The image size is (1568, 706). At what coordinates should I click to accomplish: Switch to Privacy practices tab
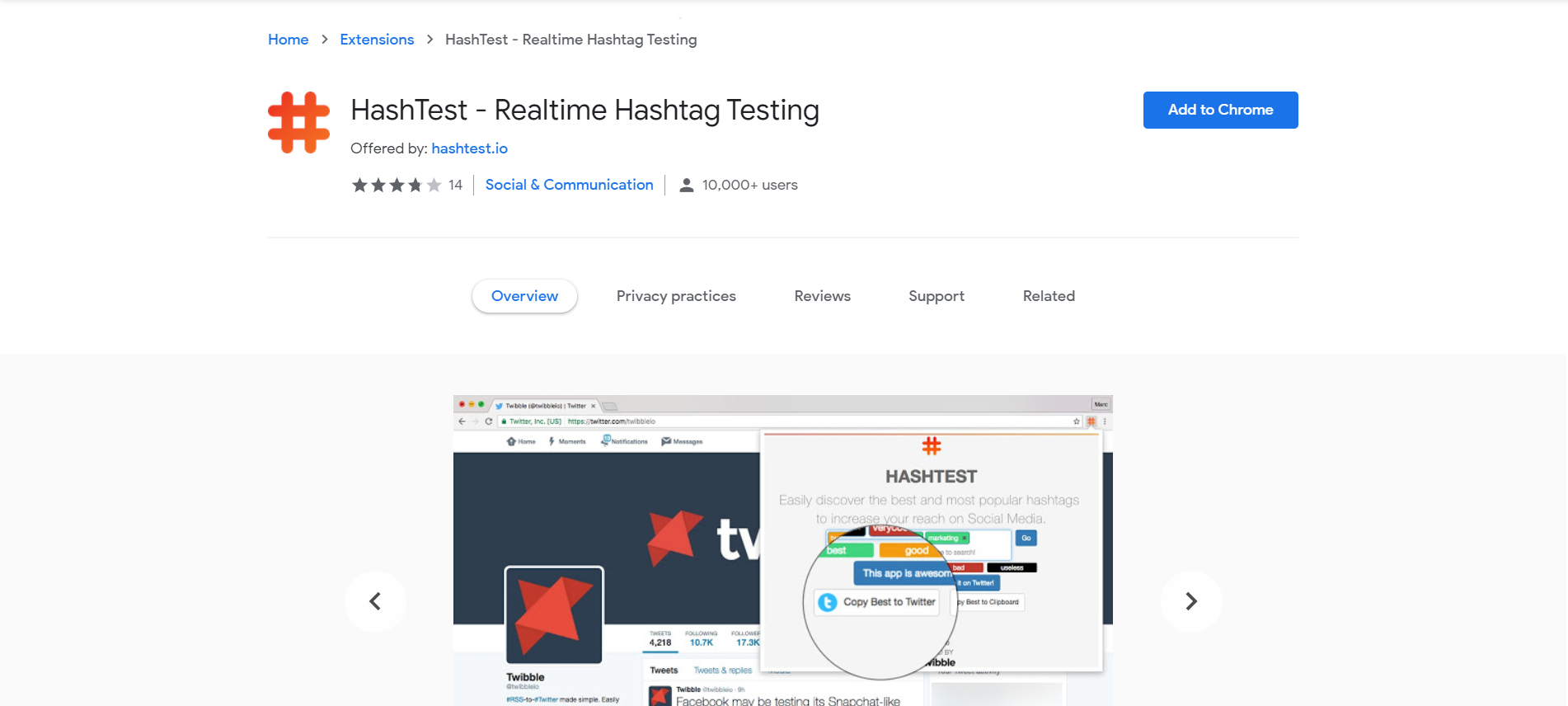click(x=676, y=296)
